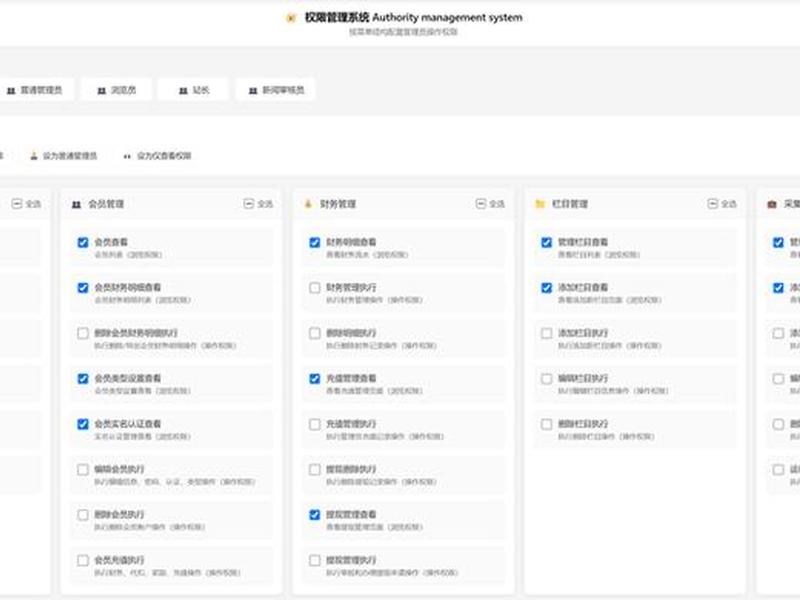
Task: Enable the 编辑栏目执行 permission
Action: click(546, 379)
